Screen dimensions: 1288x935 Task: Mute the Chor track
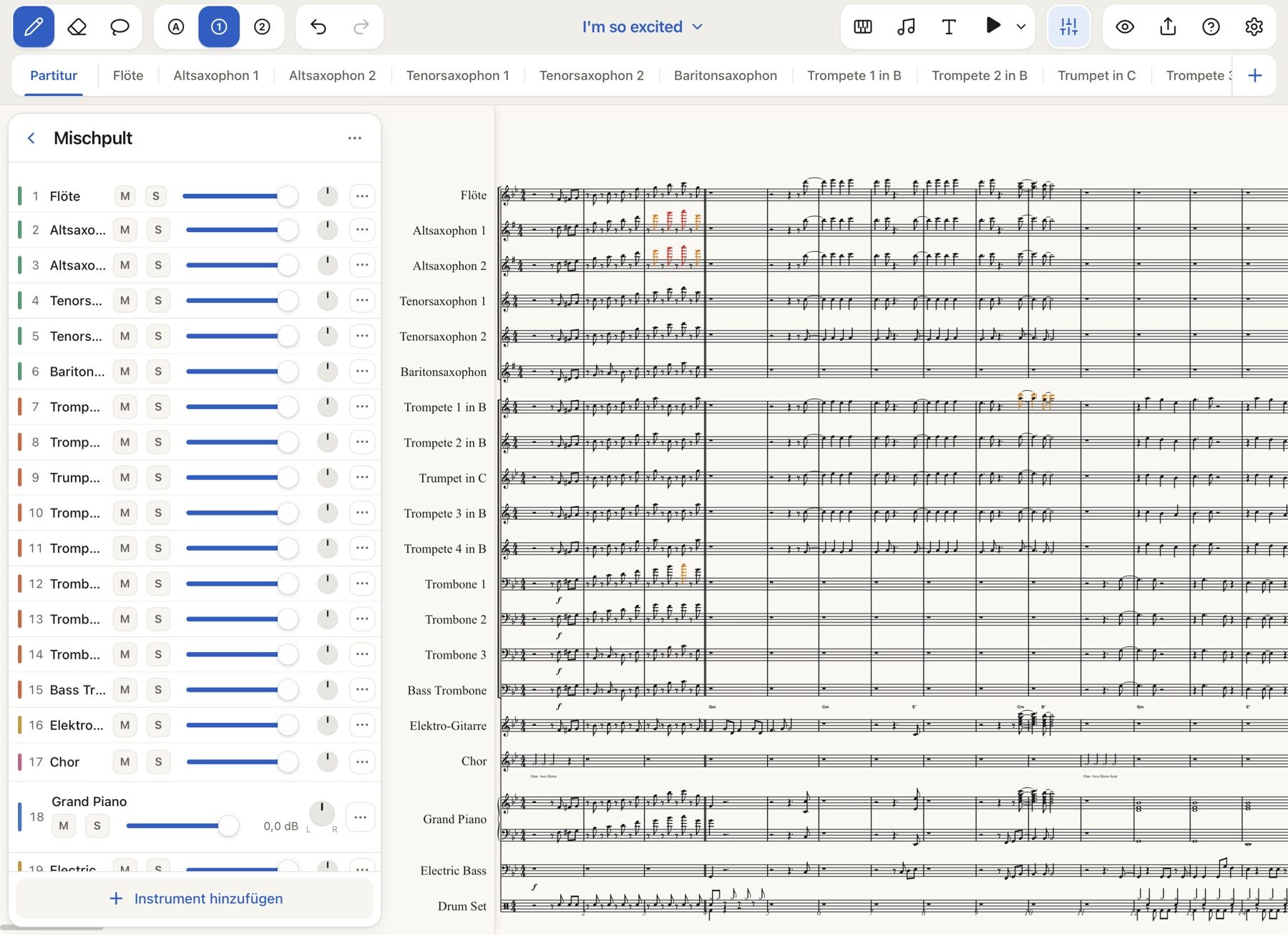[x=125, y=762]
